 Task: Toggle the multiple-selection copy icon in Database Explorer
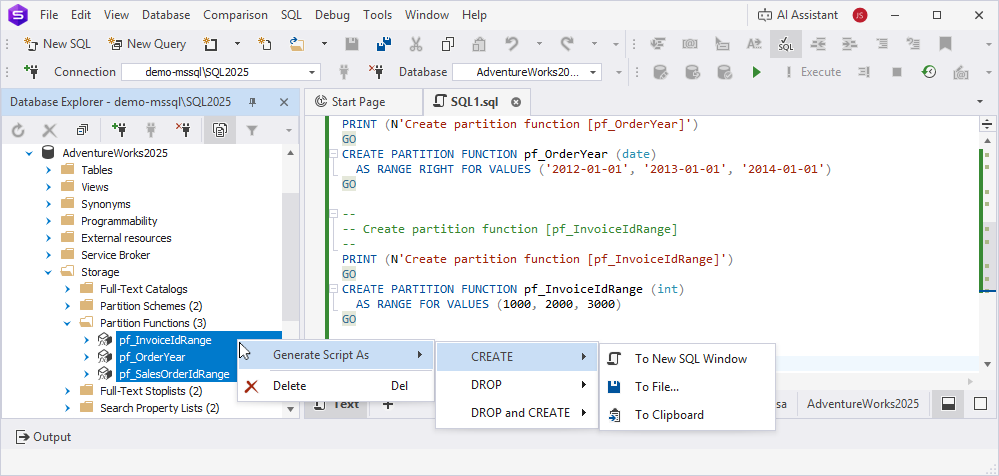(x=220, y=130)
